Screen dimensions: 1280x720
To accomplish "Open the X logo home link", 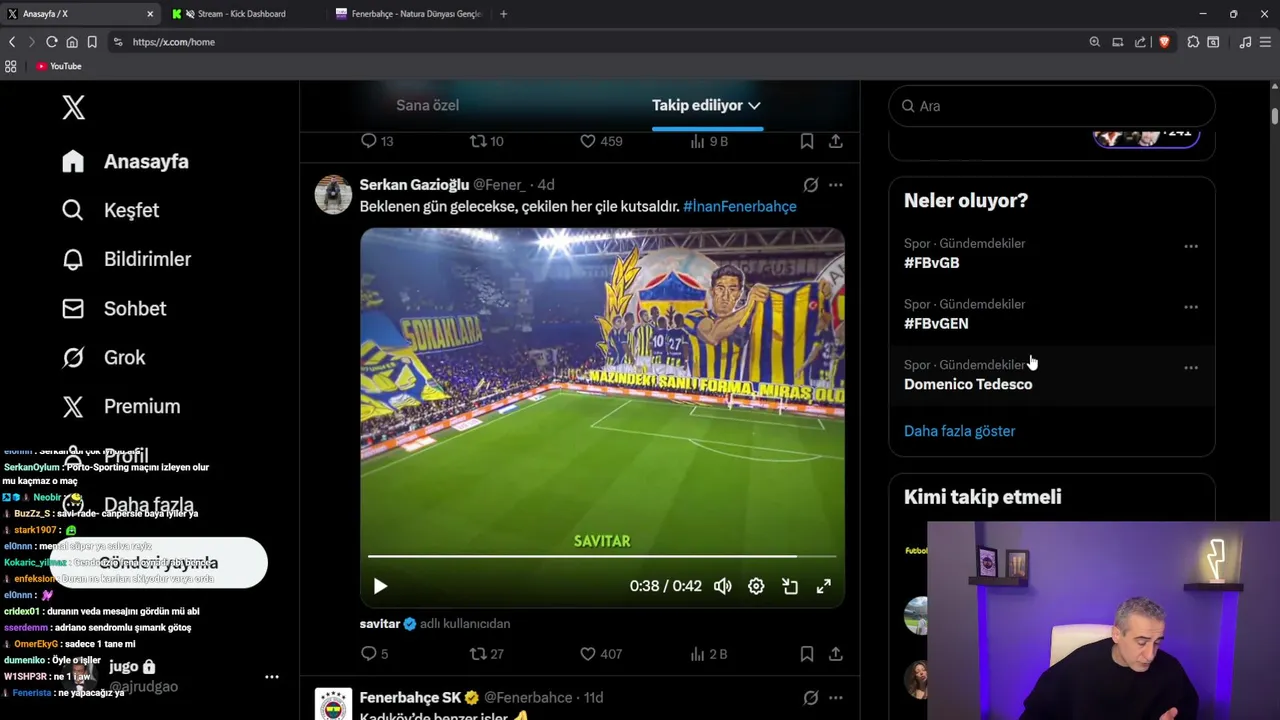I will pyautogui.click(x=73, y=107).
